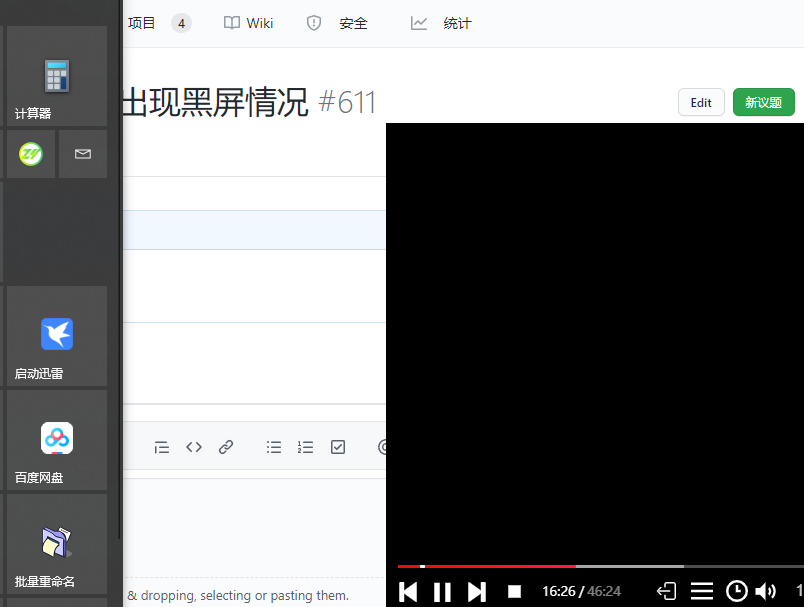The image size is (804, 607).
Task: Open the player playlist menu icon
Action: pos(701,591)
